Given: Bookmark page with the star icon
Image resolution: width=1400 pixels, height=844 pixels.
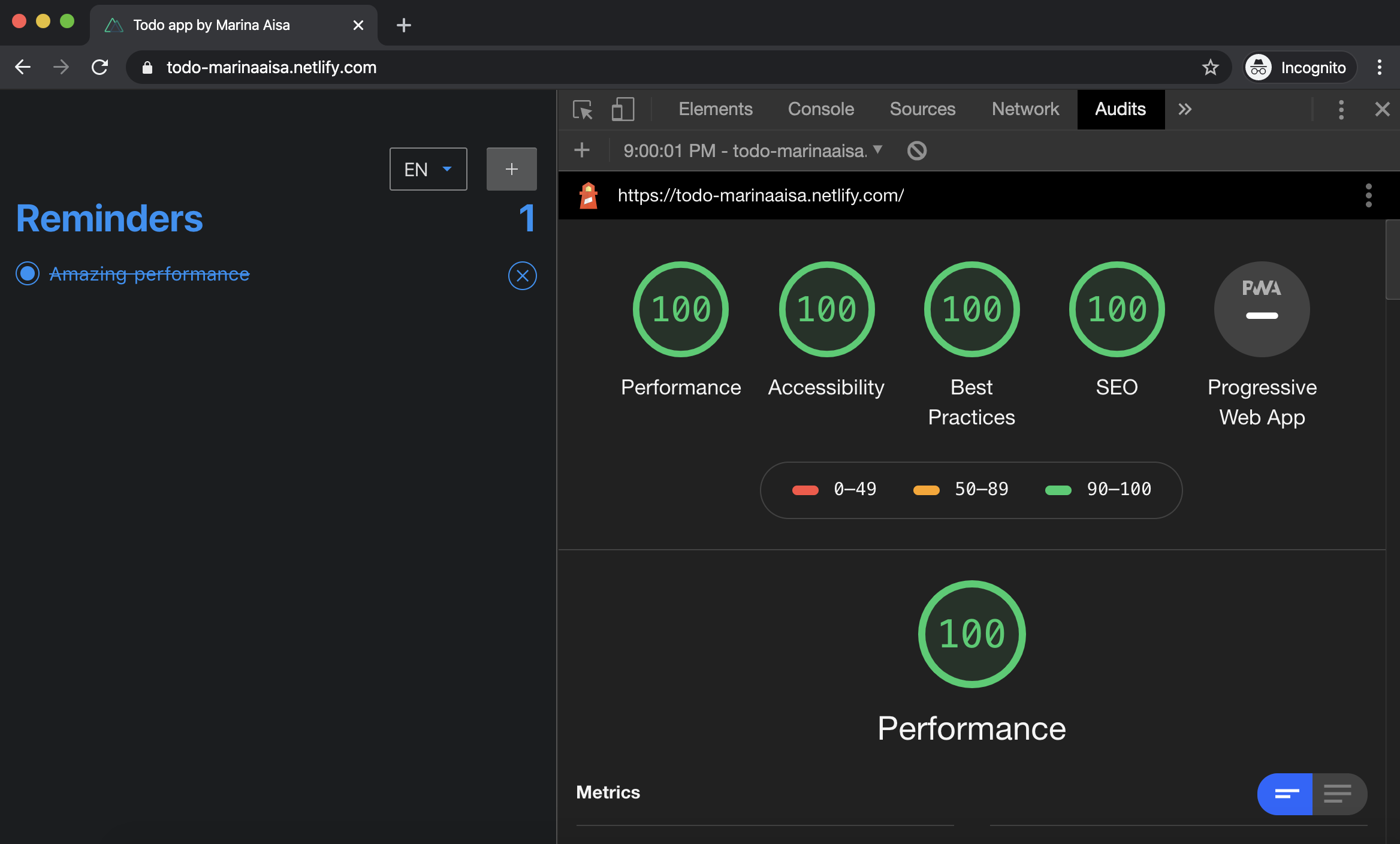Looking at the screenshot, I should [1210, 67].
